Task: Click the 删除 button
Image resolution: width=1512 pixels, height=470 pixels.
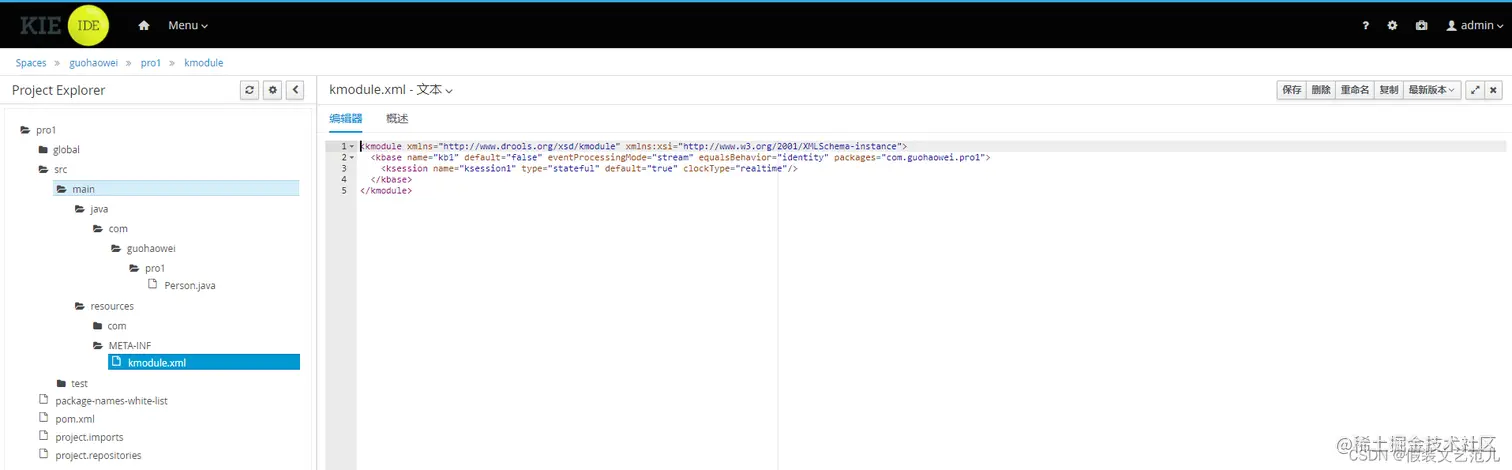Action: (1321, 90)
